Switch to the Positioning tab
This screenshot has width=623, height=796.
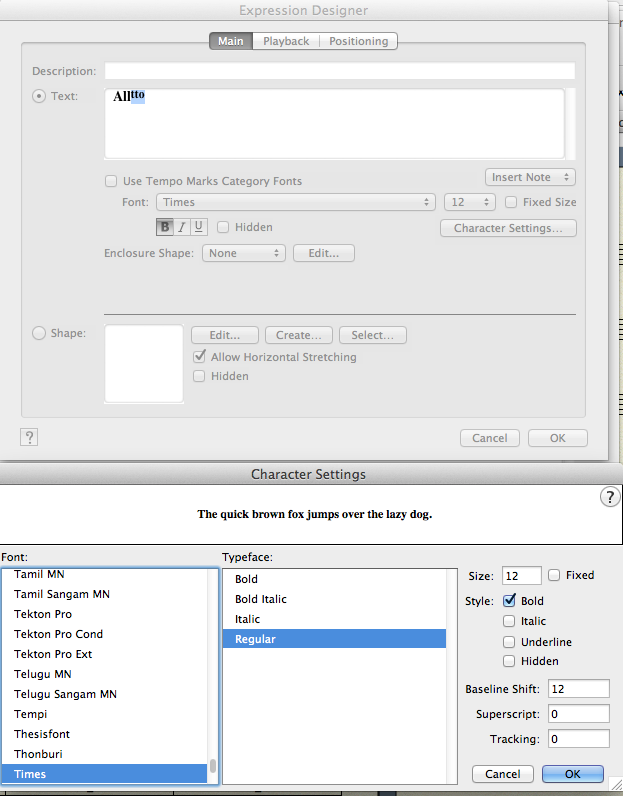coord(358,41)
